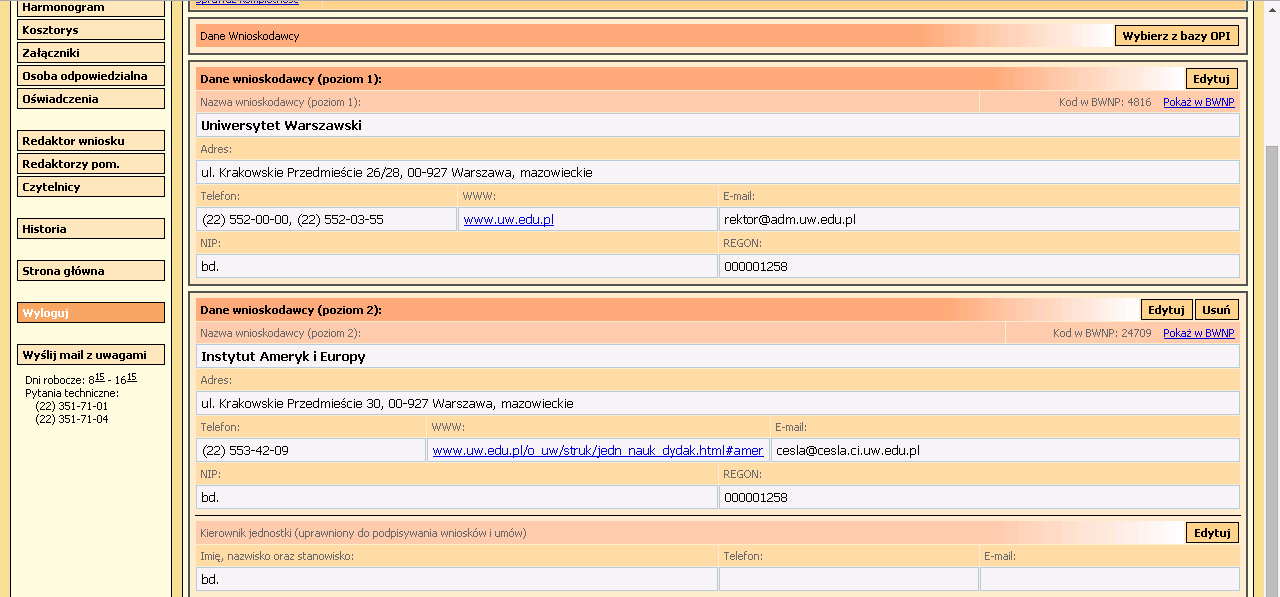The width and height of the screenshot is (1280, 597).
Task: Click technical phone (22) 351-71-01
Action: point(71,406)
